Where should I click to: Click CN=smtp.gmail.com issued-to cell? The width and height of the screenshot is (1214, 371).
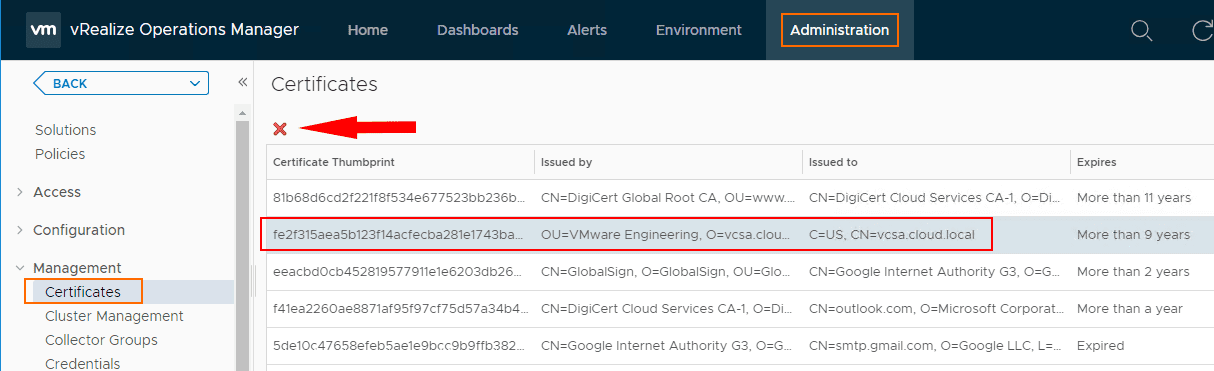click(936, 345)
